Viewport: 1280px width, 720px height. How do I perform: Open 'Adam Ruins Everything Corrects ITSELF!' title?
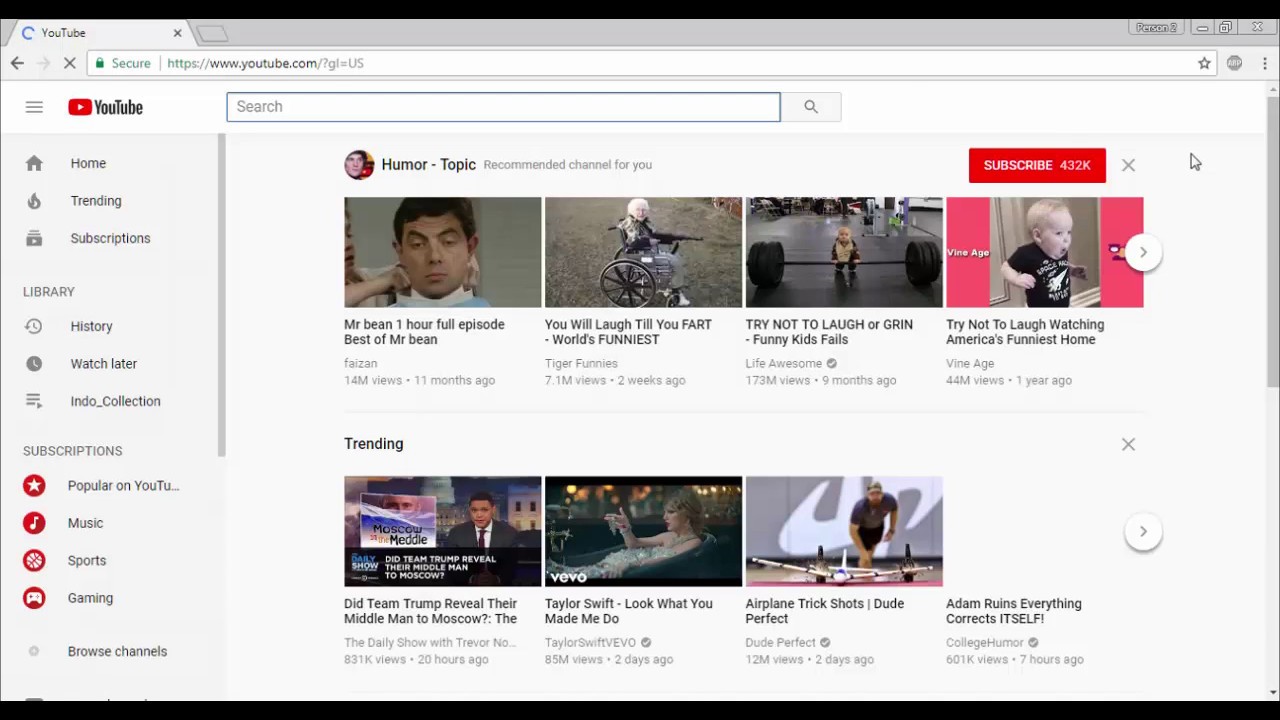(1014, 611)
